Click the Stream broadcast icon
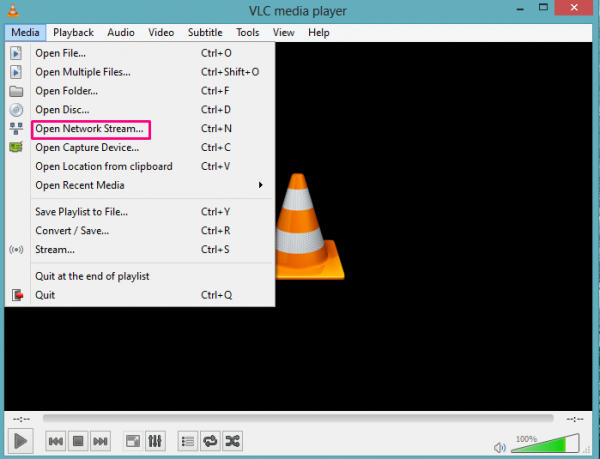Image resolution: width=600 pixels, height=459 pixels. coord(16,250)
